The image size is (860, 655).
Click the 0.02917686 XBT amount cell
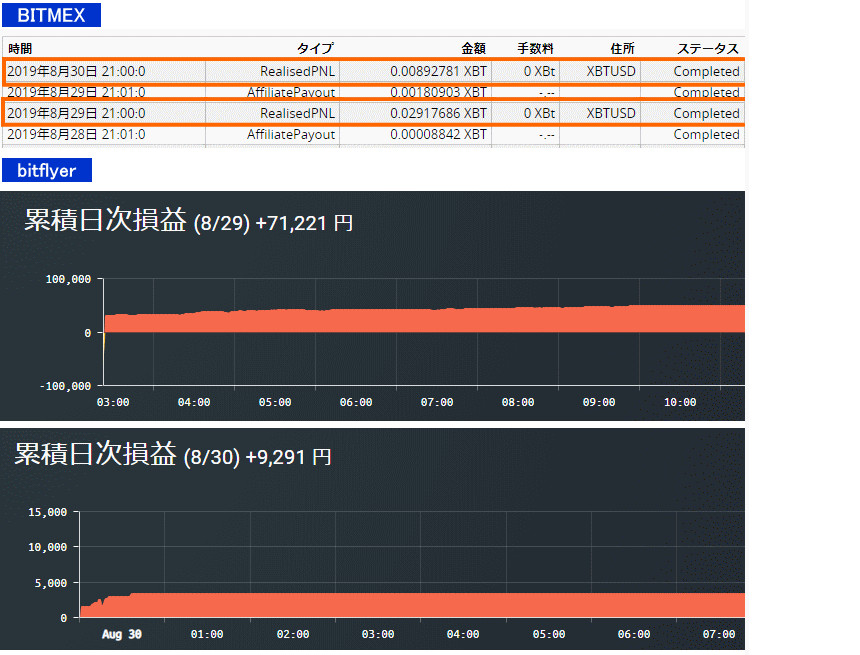(x=438, y=113)
